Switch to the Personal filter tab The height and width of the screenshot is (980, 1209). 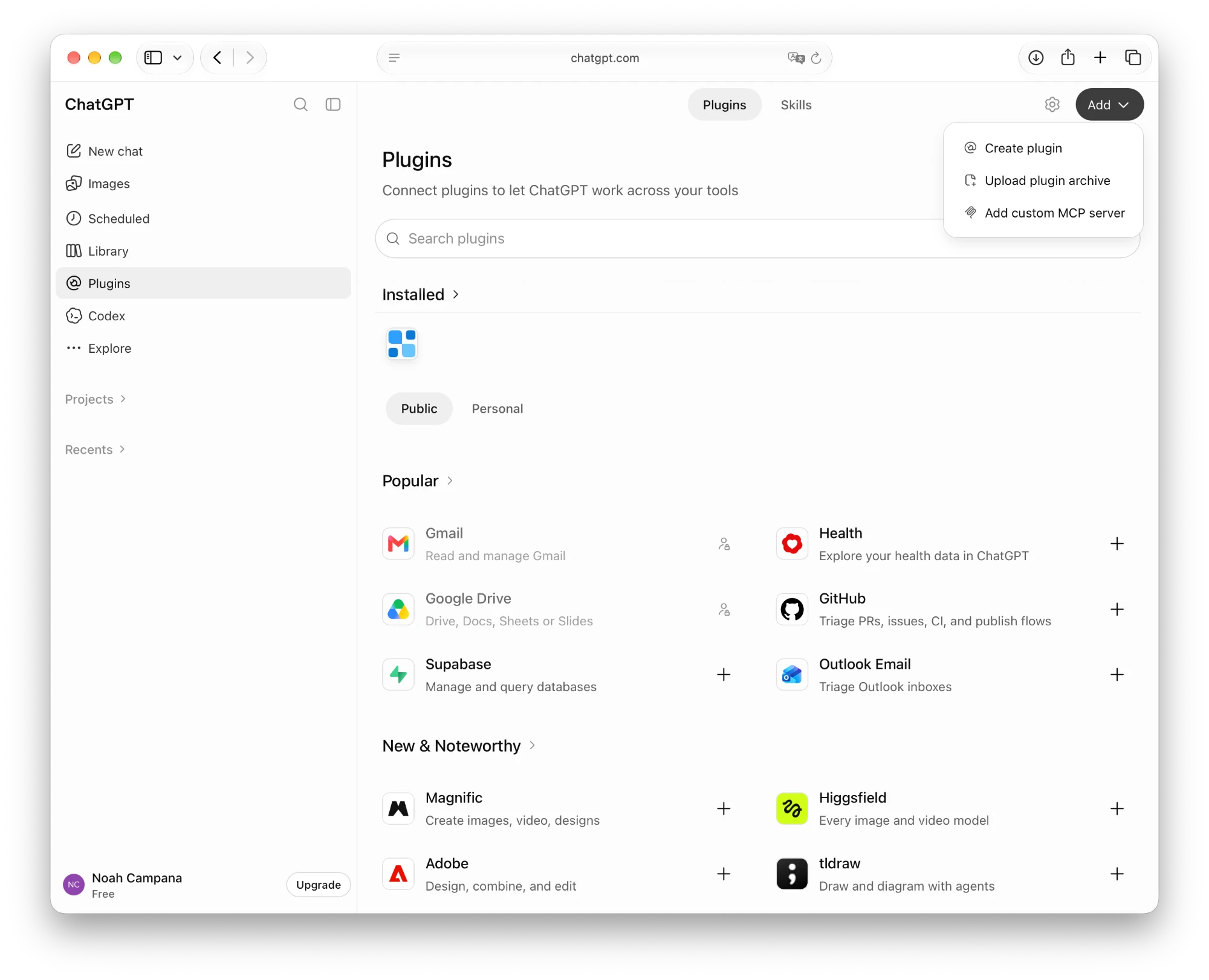497,408
